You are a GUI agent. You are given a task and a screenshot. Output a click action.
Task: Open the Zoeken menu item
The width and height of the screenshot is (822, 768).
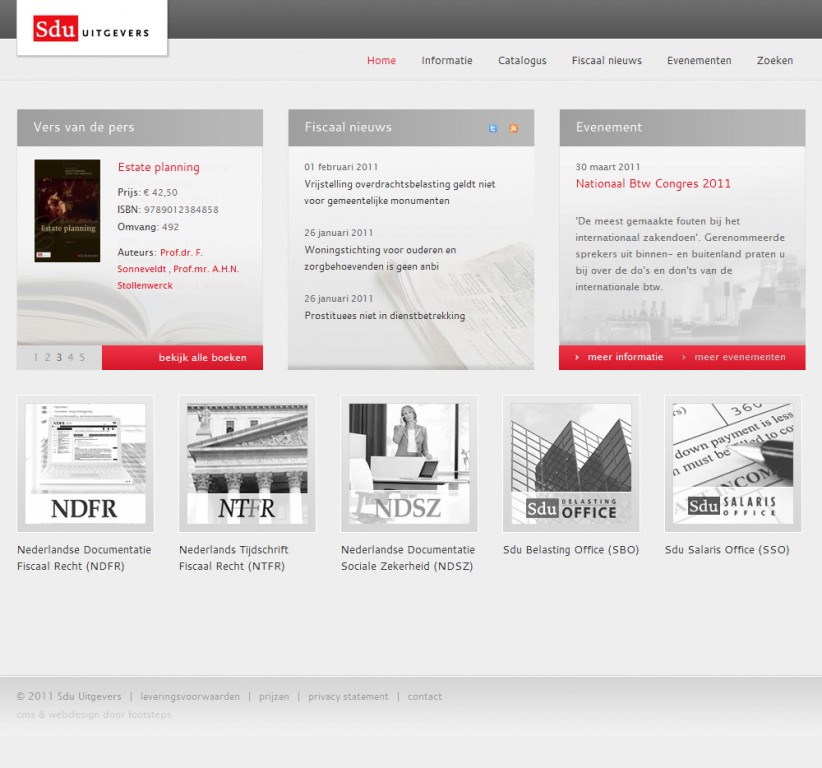click(x=774, y=60)
